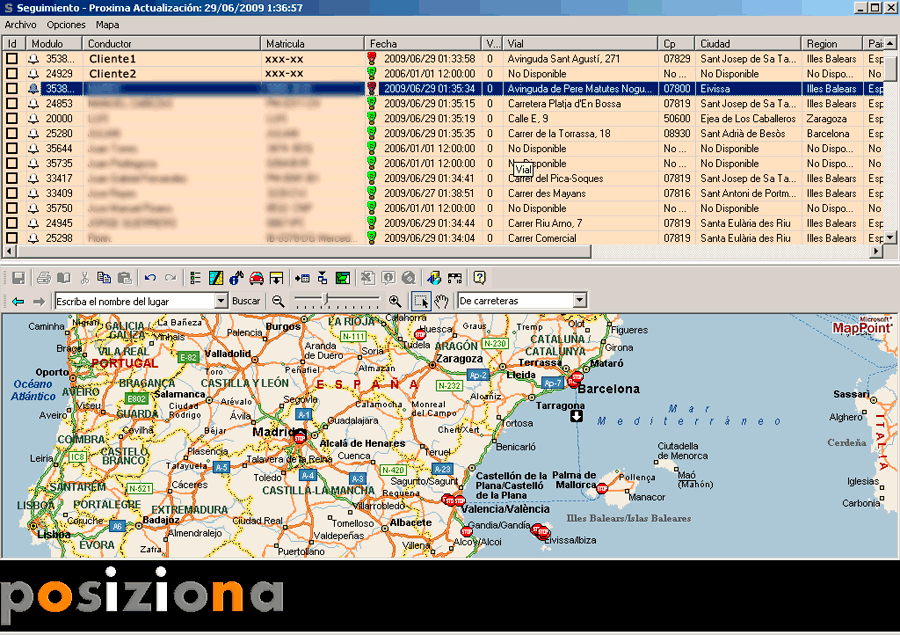Click the map zoom slider handle
The image size is (900, 635).
(x=326, y=299)
